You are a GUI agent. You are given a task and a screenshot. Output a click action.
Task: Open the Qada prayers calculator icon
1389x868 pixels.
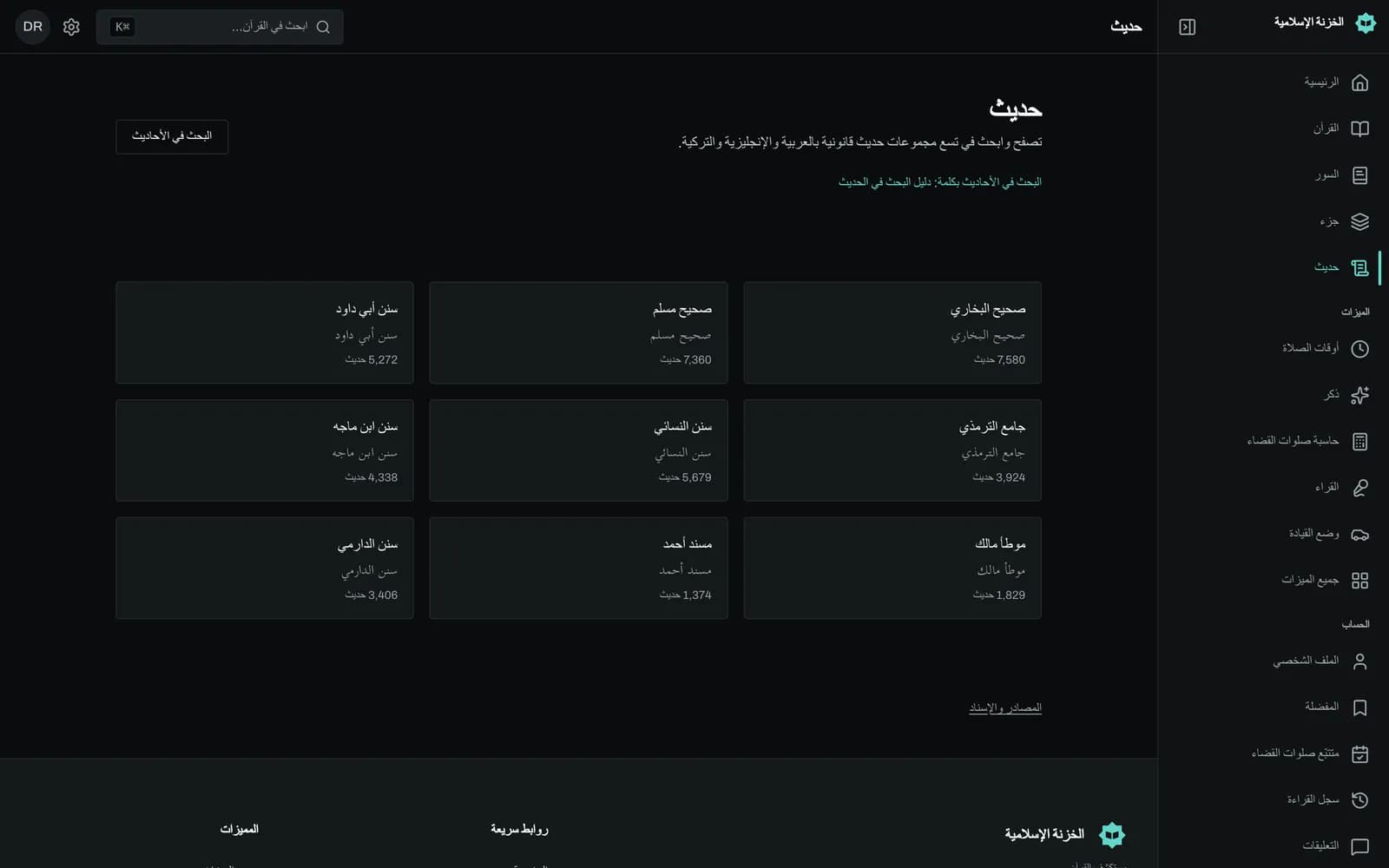click(x=1359, y=441)
